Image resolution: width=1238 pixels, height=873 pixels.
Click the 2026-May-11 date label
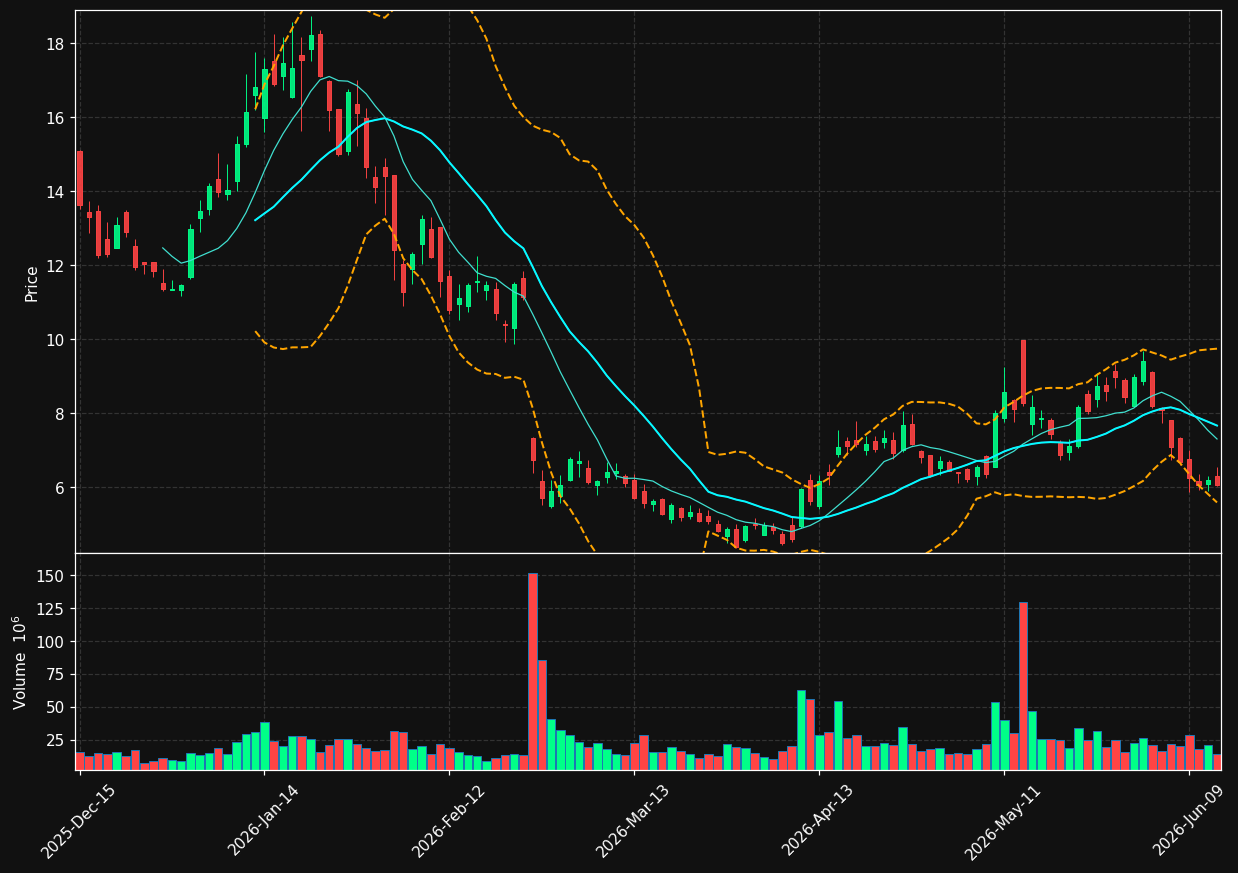click(1003, 821)
